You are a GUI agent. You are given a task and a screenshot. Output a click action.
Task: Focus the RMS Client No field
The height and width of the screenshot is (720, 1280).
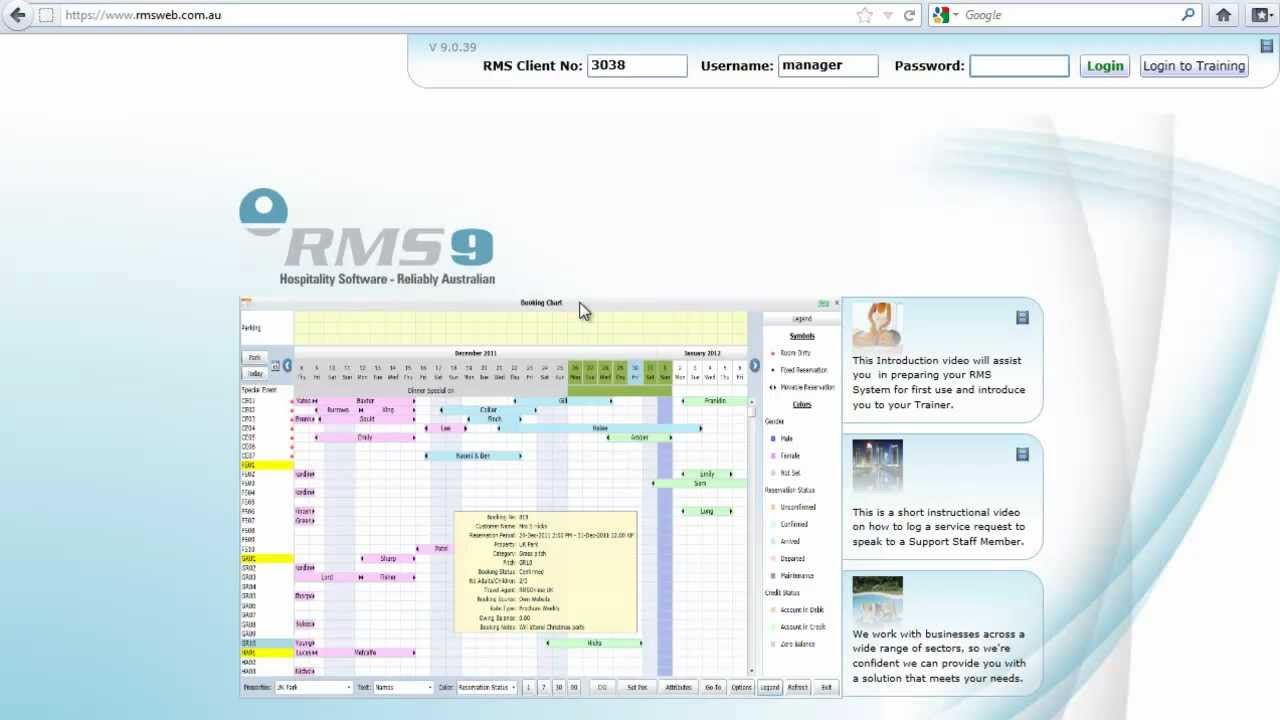(637, 66)
